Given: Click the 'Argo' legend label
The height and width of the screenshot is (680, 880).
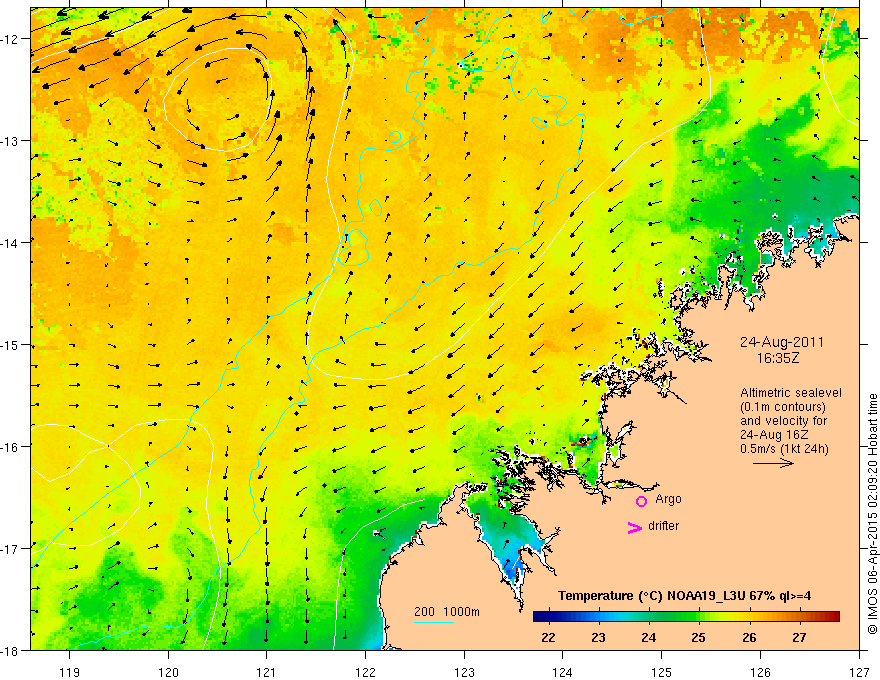Looking at the screenshot, I should [x=668, y=499].
